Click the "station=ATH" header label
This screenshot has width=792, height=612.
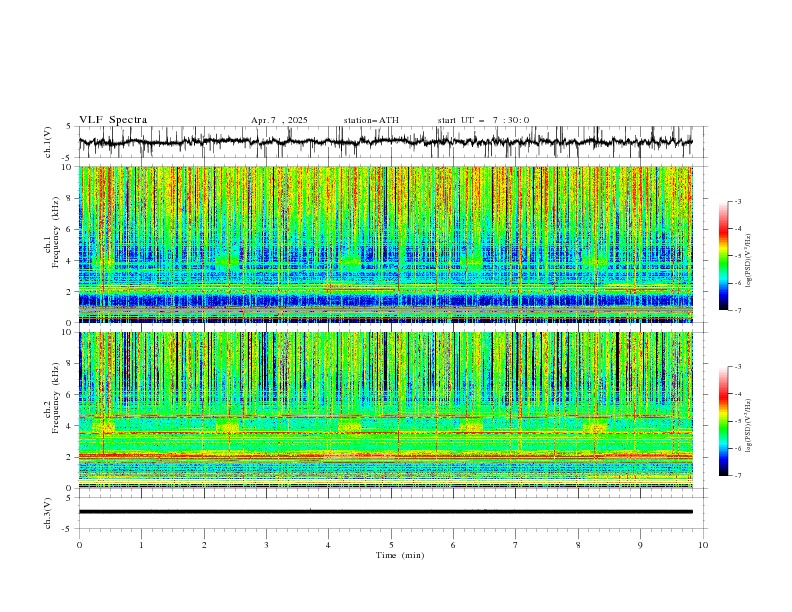pyautogui.click(x=371, y=120)
